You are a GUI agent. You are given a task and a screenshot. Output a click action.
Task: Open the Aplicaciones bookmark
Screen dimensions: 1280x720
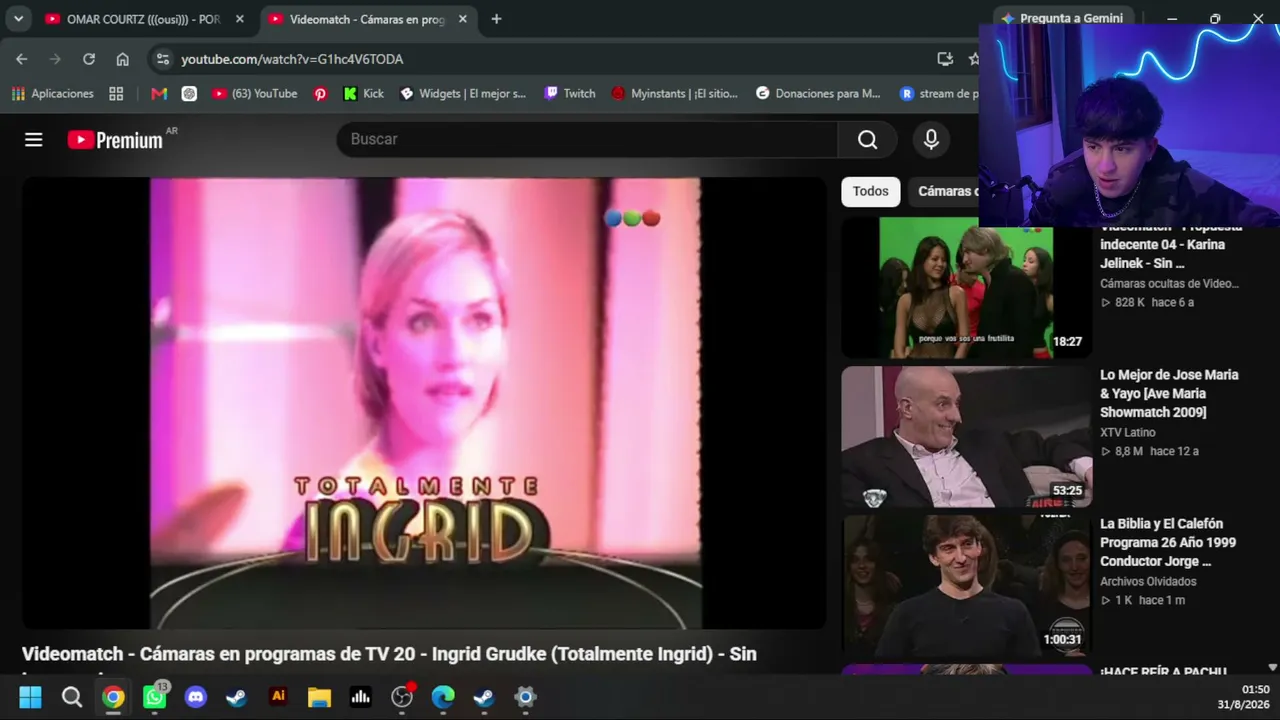tap(52, 93)
